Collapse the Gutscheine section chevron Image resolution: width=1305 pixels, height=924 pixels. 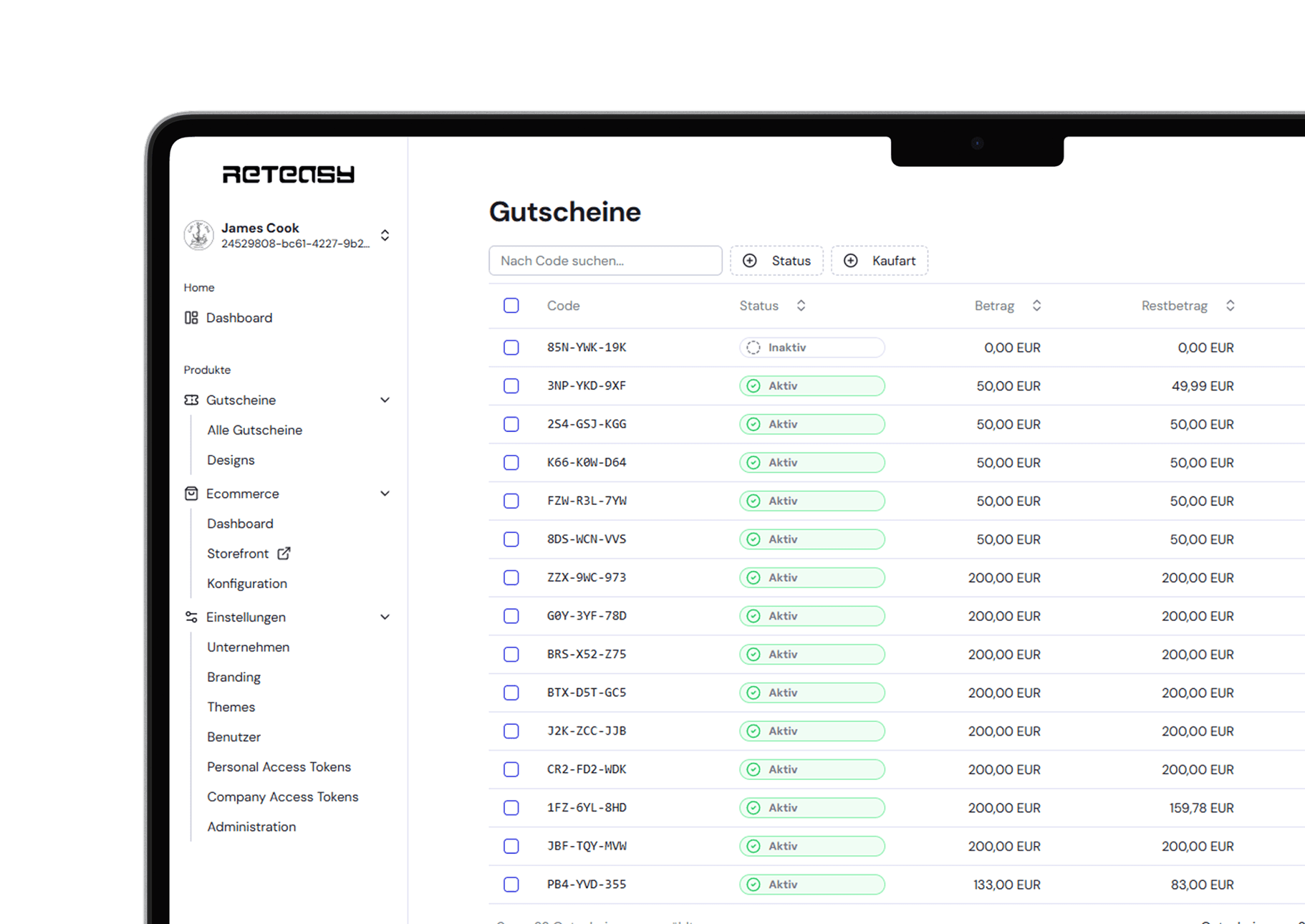pos(385,400)
